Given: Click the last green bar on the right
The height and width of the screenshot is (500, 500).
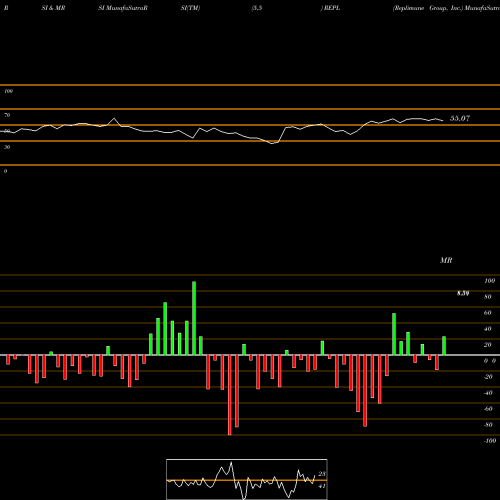Looking at the screenshot, I should point(444,346).
